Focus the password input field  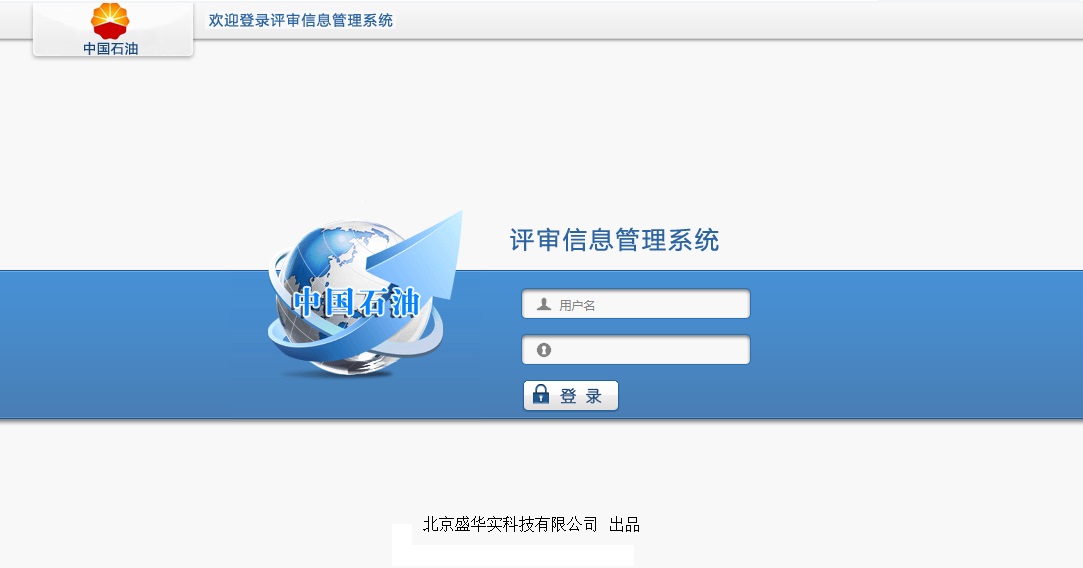[635, 350]
